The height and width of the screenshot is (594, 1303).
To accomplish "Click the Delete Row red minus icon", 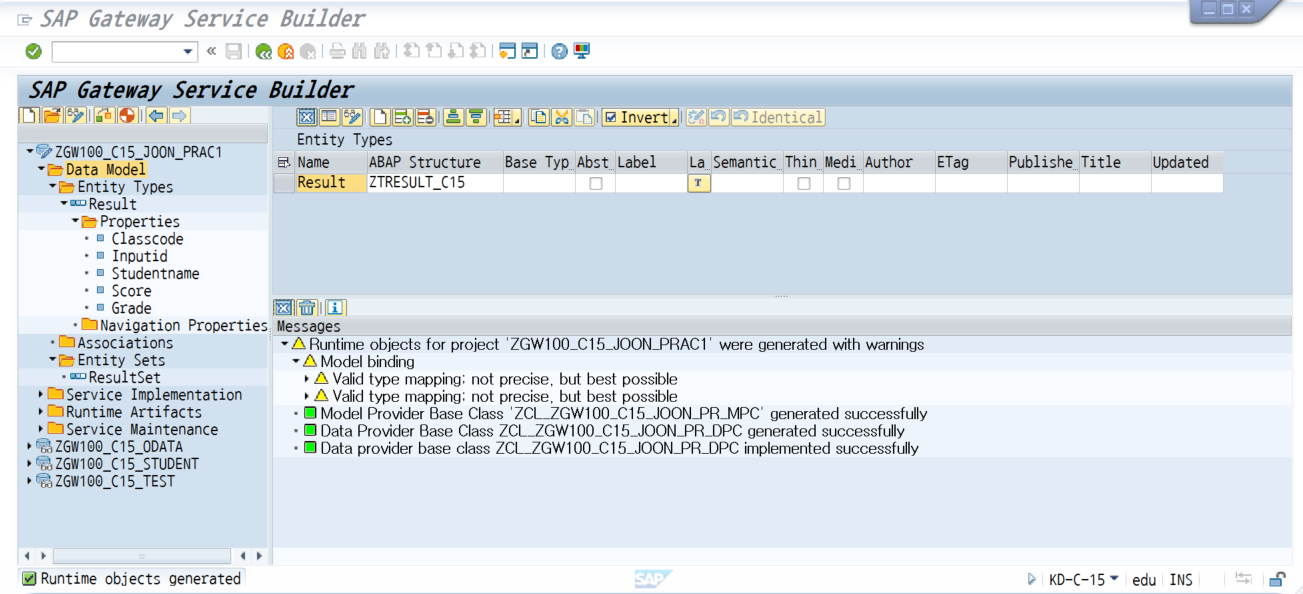I will tap(425, 117).
